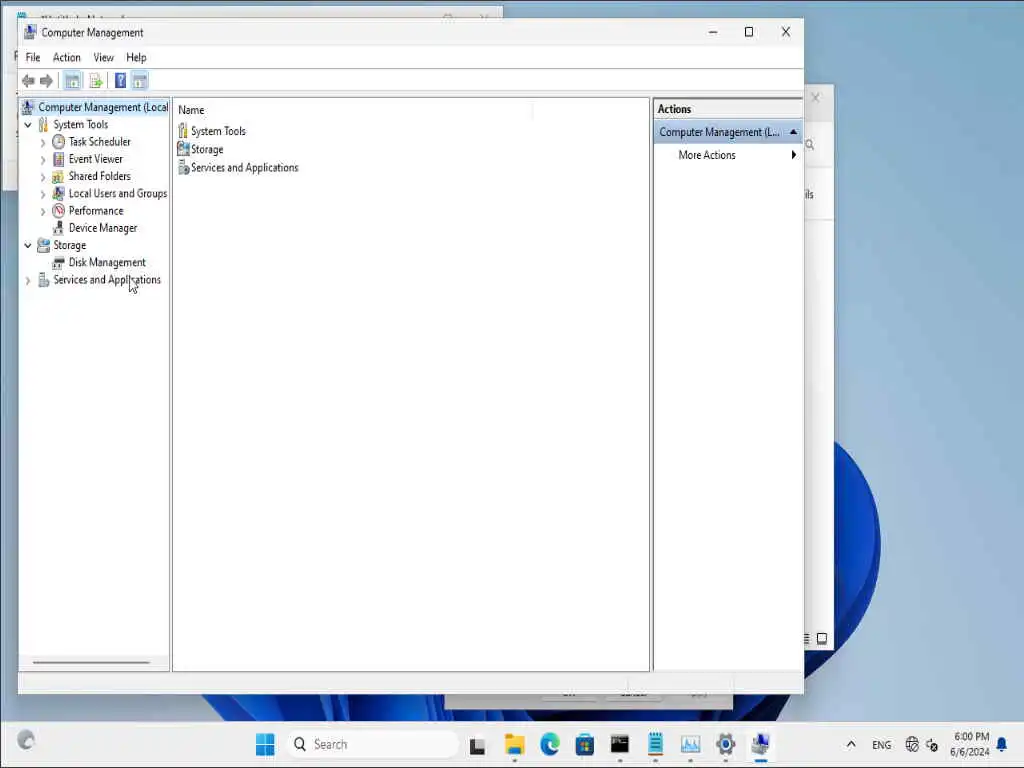The image size is (1024, 768).
Task: Toggle the Show/Hide Action Pane icon
Action: click(x=140, y=81)
